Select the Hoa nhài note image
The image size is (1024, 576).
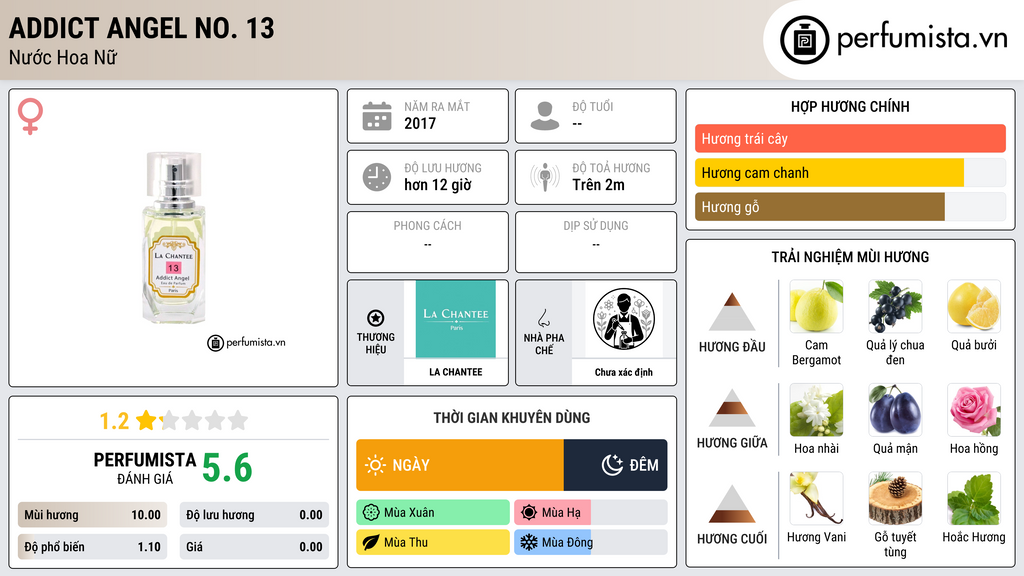(x=816, y=410)
